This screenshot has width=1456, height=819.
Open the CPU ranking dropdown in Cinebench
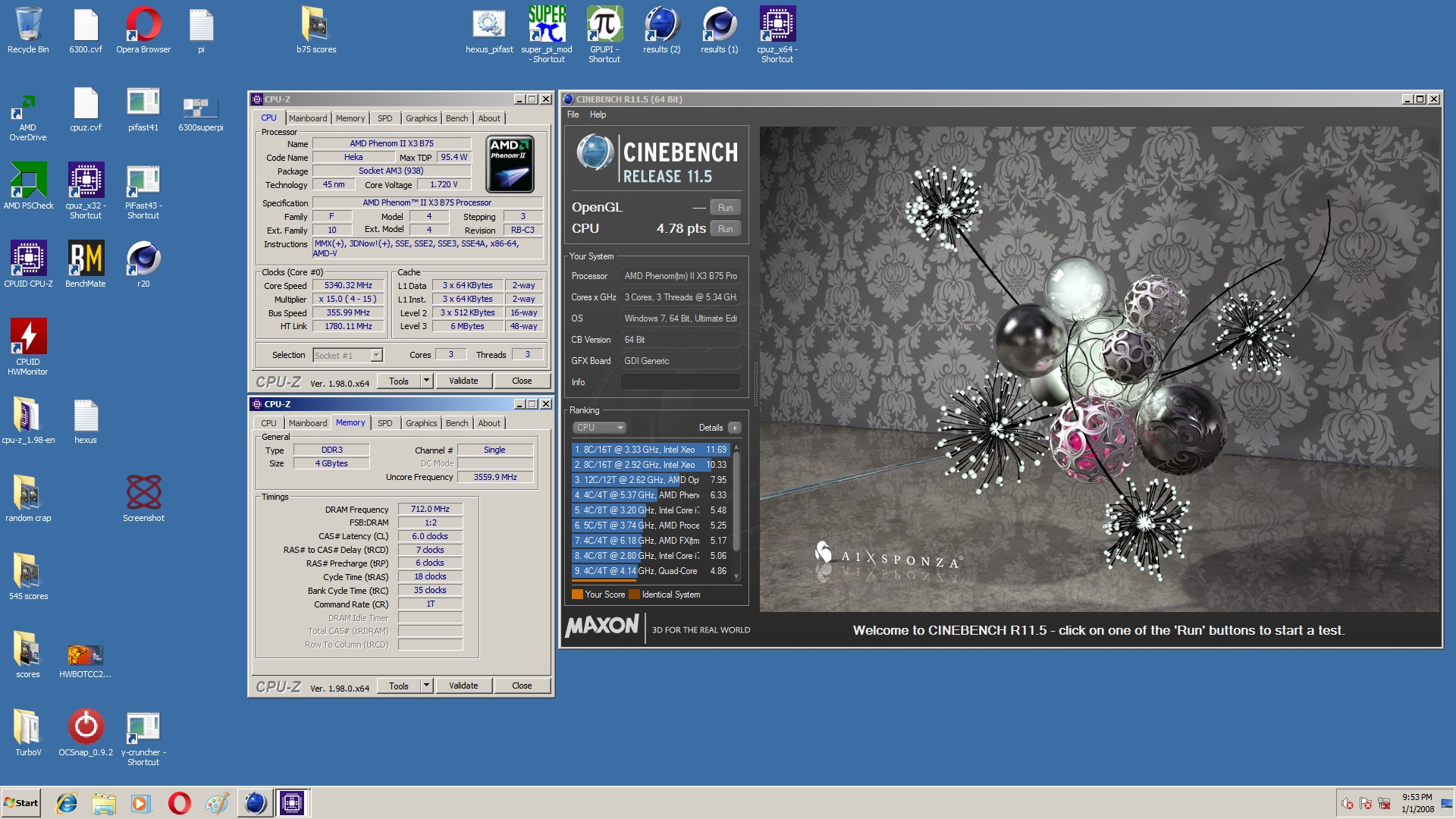point(599,428)
